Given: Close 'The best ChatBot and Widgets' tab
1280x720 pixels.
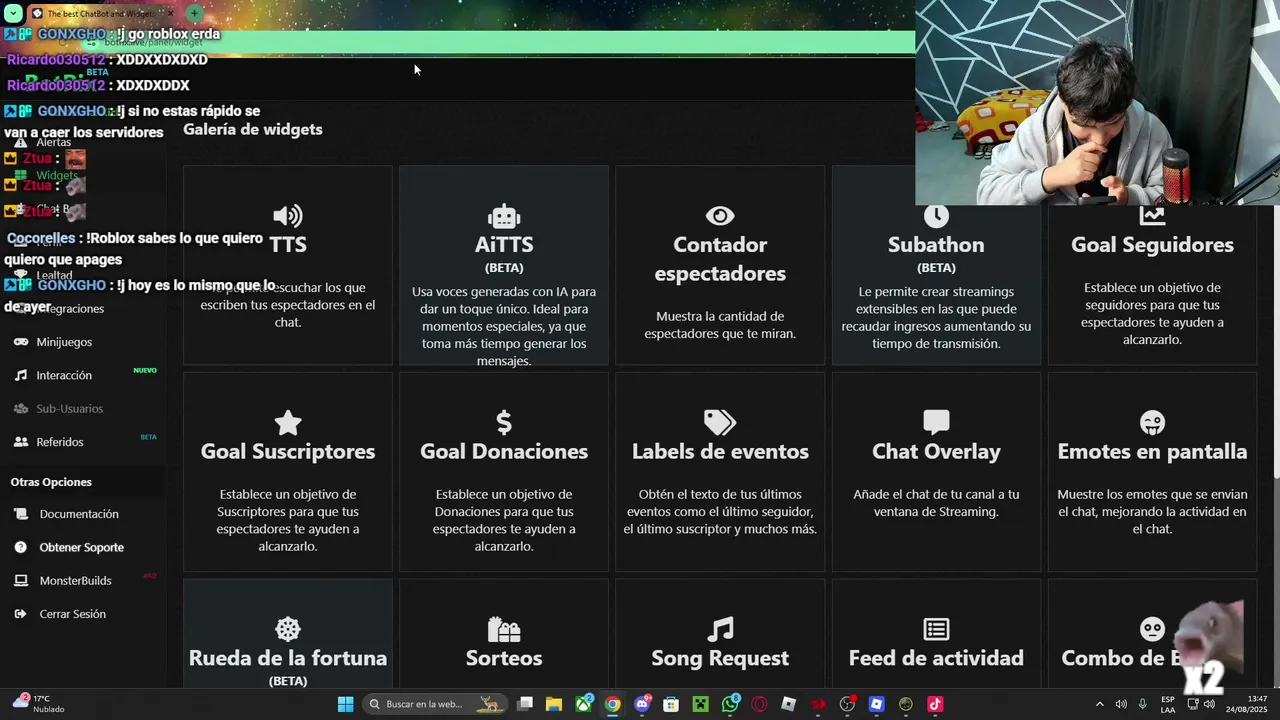Looking at the screenshot, I should tap(171, 13).
